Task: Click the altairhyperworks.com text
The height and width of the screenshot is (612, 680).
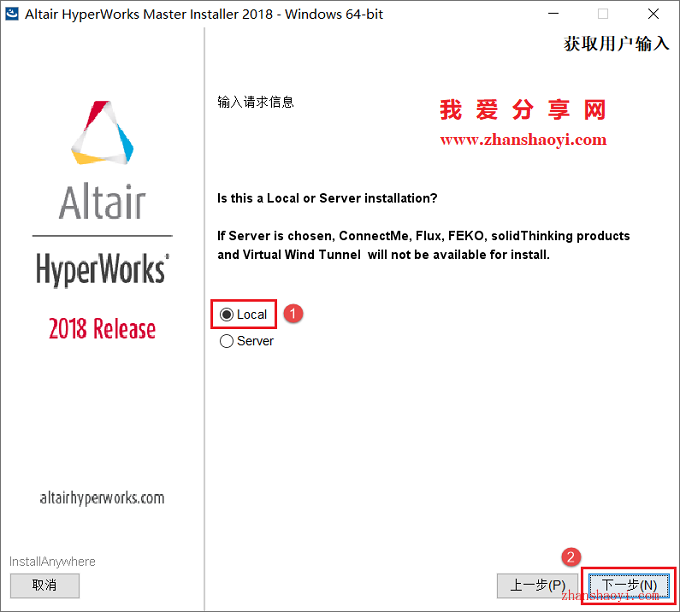Action: point(102,498)
